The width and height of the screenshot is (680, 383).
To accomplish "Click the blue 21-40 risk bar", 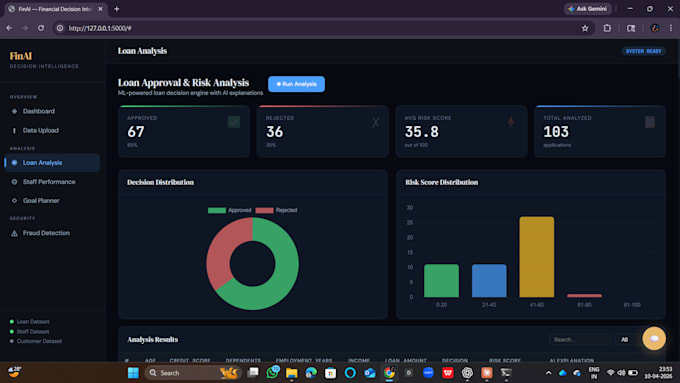I will 489,281.
